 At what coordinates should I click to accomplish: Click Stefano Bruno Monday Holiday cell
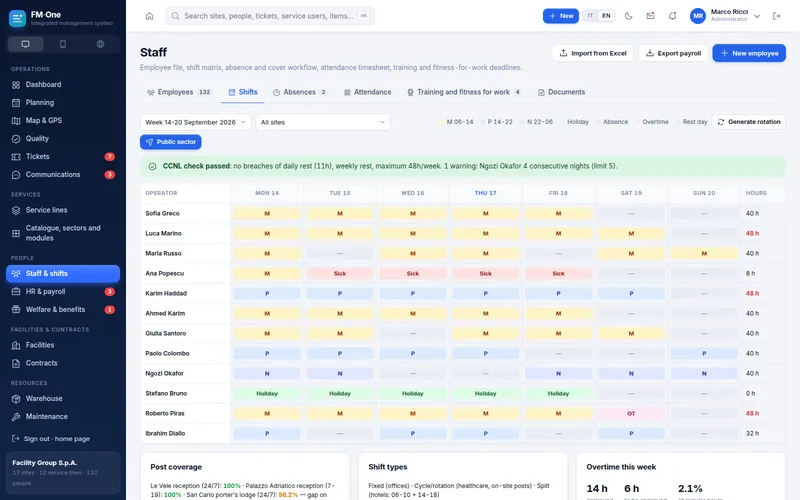pyautogui.click(x=267, y=393)
